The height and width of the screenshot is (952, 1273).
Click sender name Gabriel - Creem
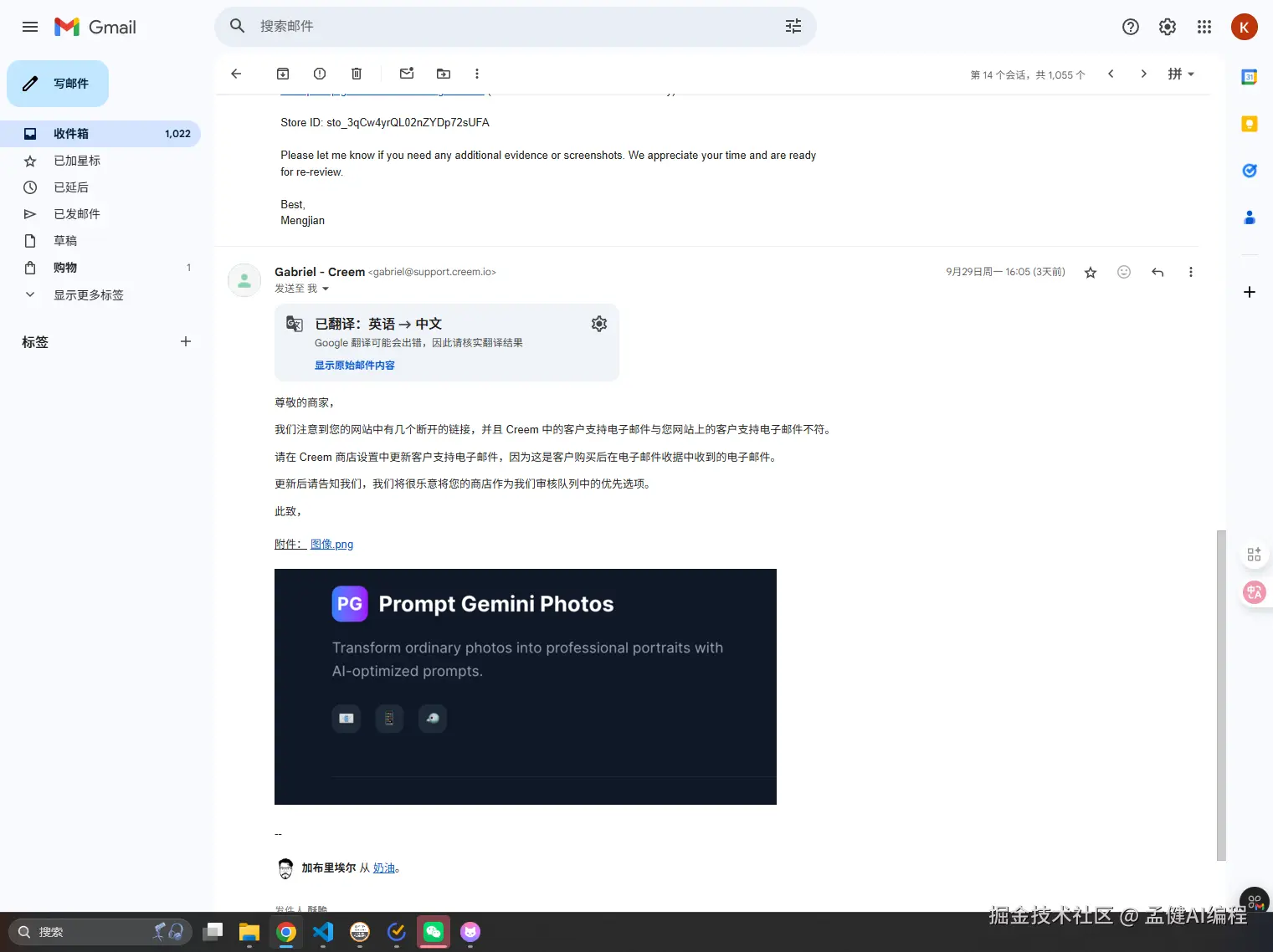(320, 272)
